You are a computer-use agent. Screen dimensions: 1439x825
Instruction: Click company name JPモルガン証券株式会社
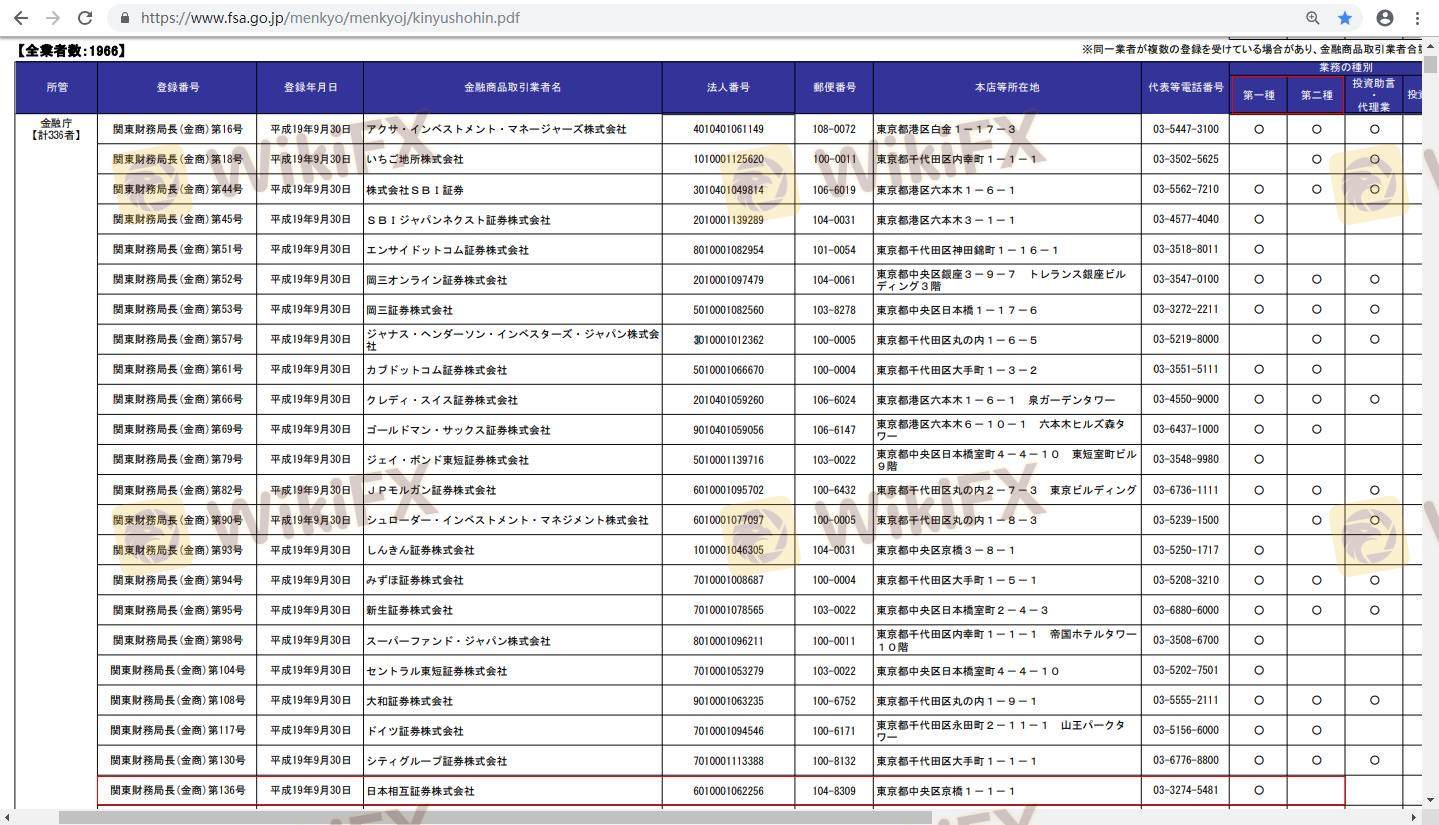pos(431,490)
